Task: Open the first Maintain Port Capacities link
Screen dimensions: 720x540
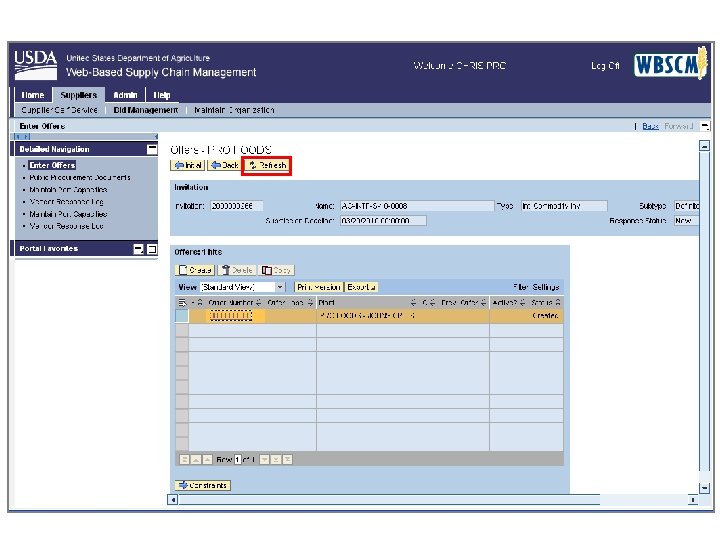Action: point(68,190)
